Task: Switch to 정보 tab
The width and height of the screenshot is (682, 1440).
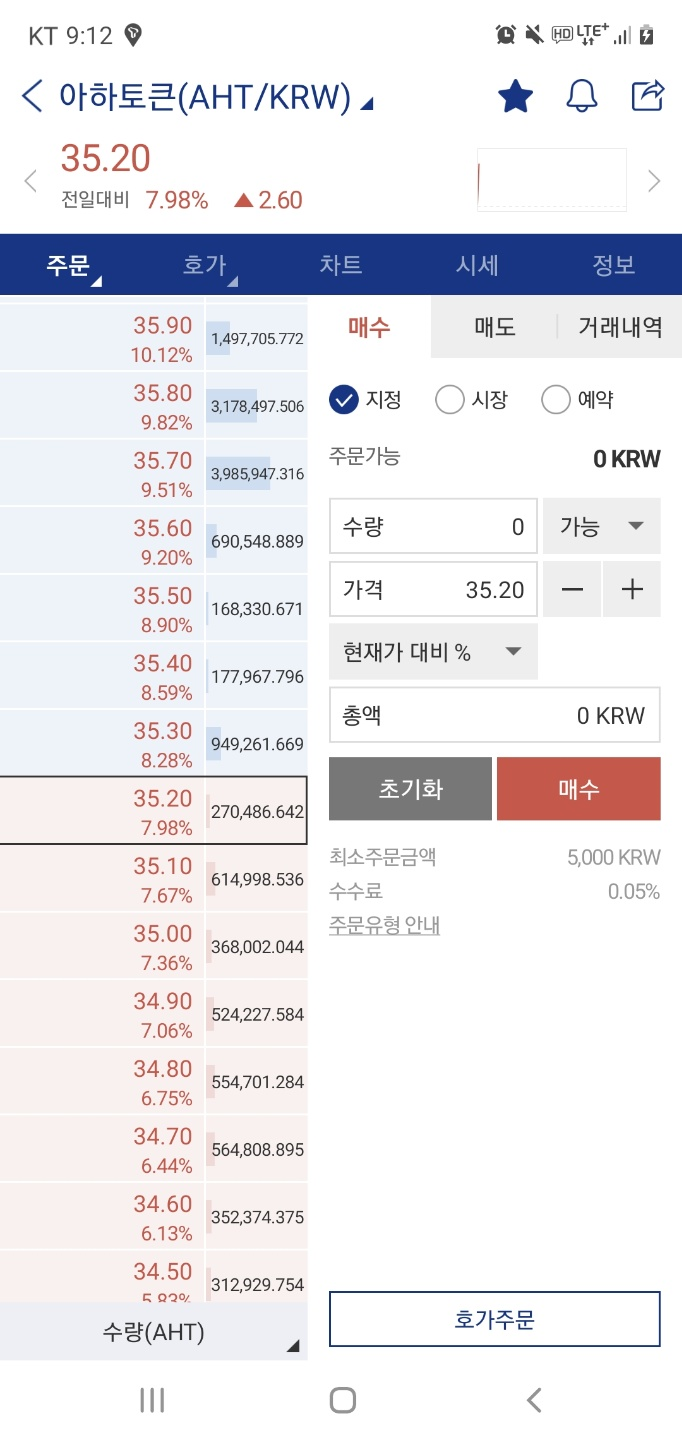Action: tap(614, 265)
